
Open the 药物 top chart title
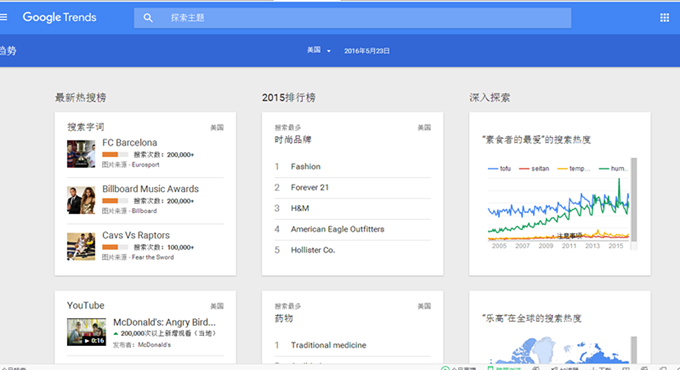point(284,318)
